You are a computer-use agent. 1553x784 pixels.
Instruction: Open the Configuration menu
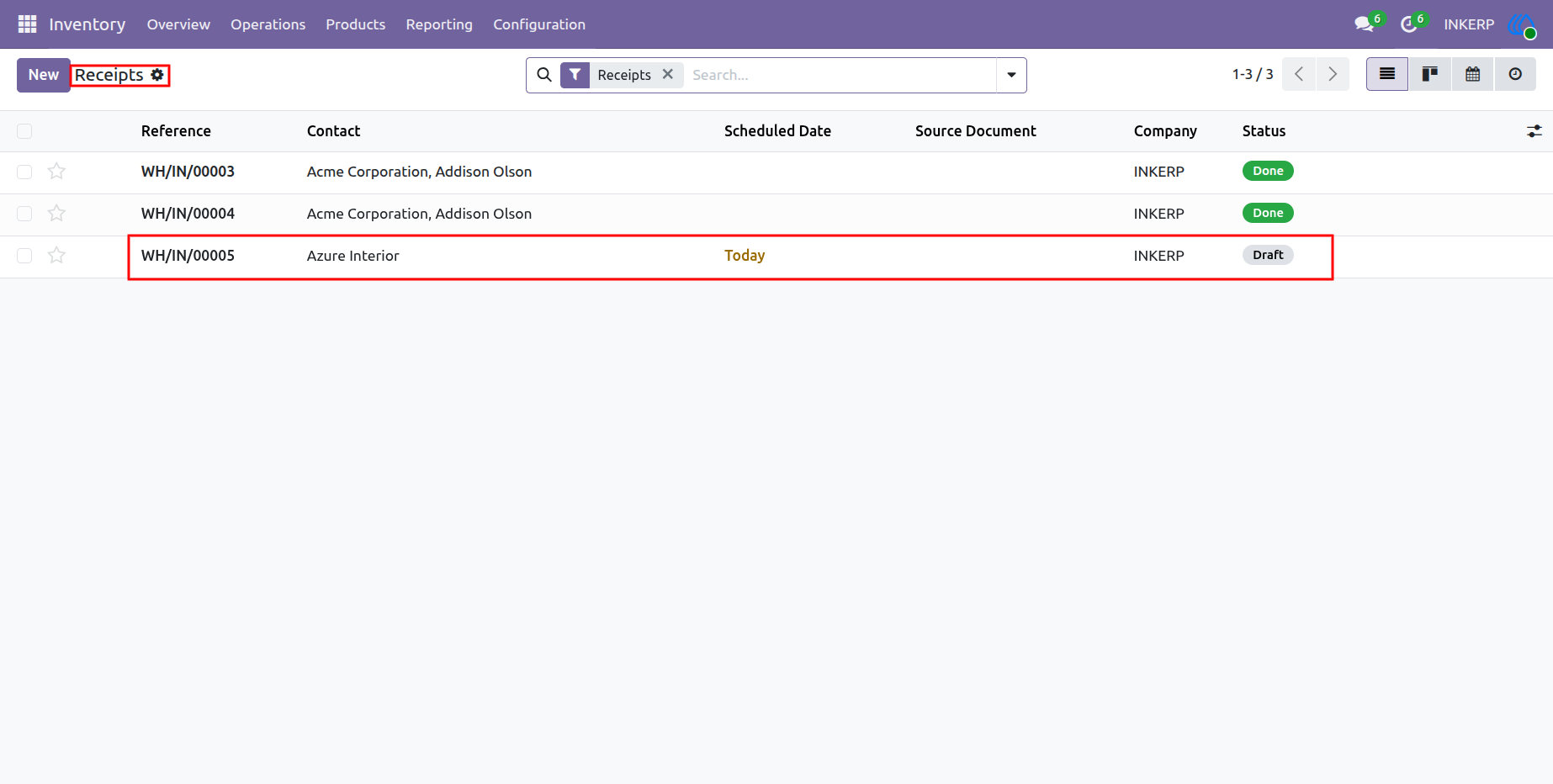click(539, 24)
